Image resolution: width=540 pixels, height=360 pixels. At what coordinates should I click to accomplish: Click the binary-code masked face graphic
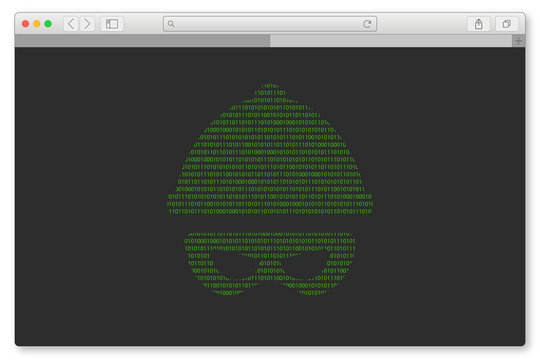(x=270, y=189)
